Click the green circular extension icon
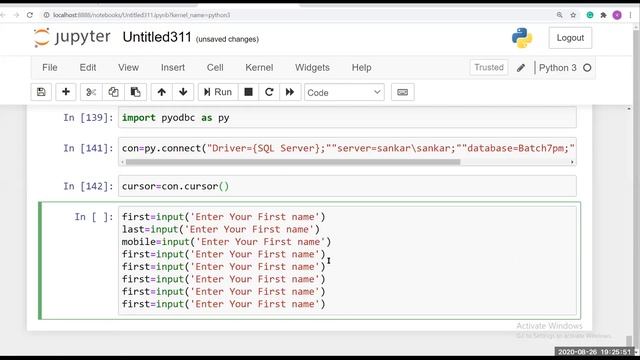Viewport: 640px width, 360px height. pyautogui.click(x=590, y=15)
